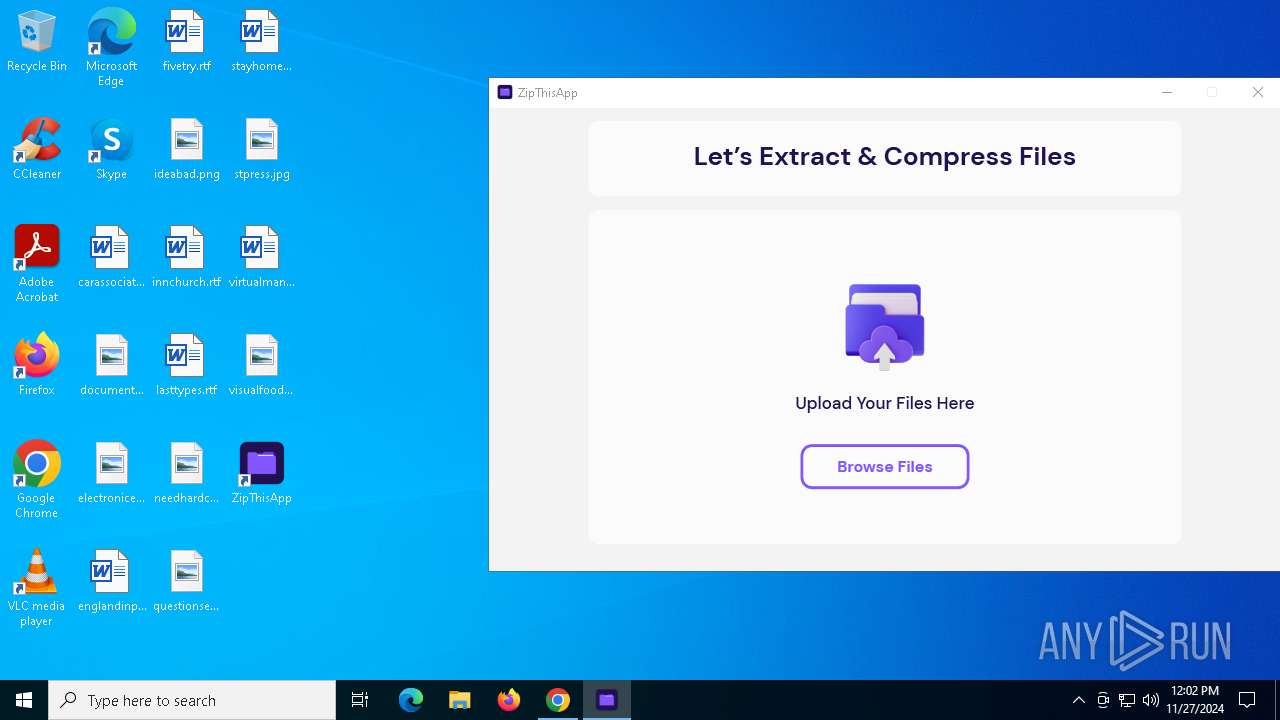Open File Explorer from taskbar
Image resolution: width=1280 pixels, height=720 pixels.
point(460,700)
